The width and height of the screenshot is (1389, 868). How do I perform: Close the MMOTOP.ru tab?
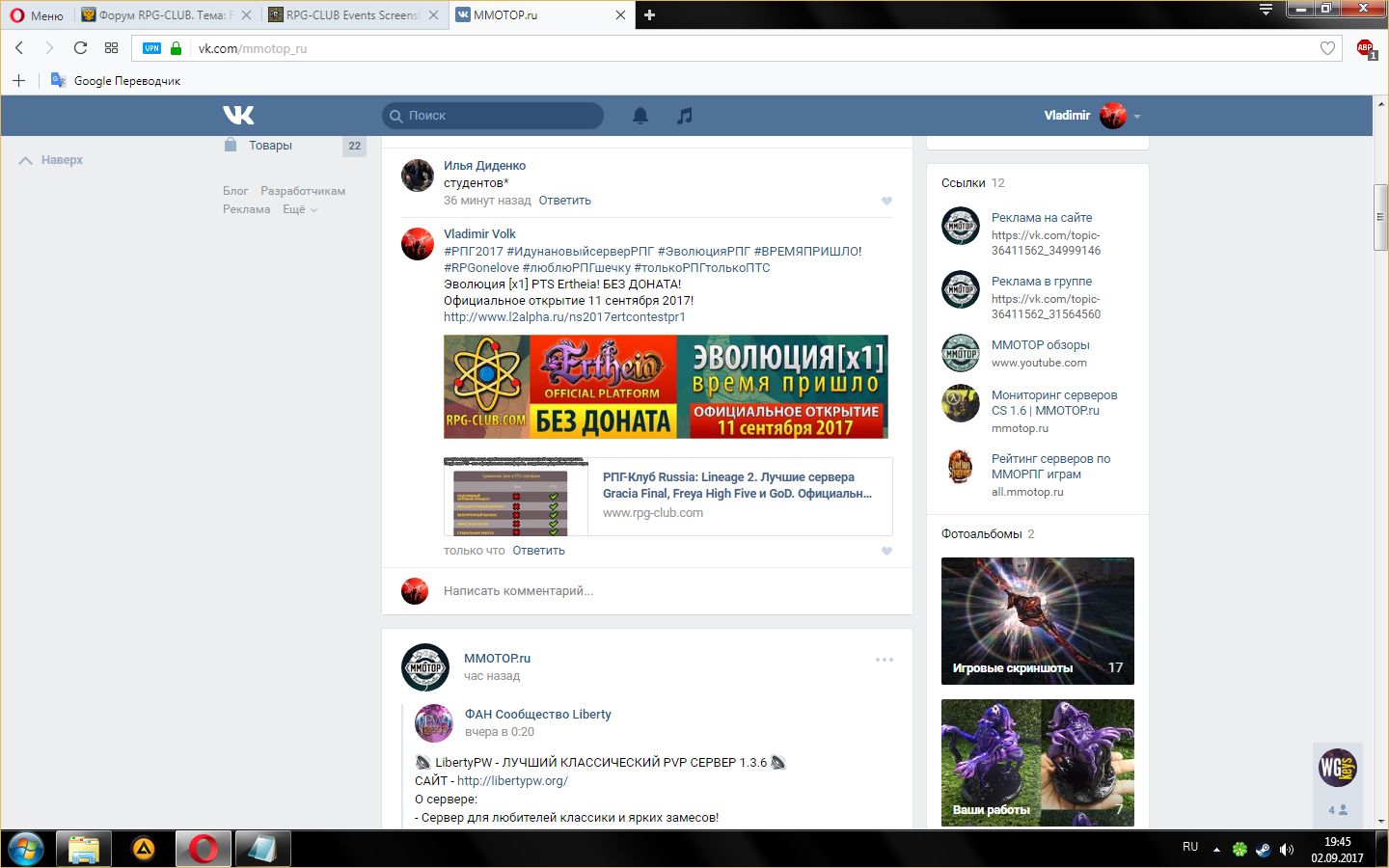[x=620, y=14]
